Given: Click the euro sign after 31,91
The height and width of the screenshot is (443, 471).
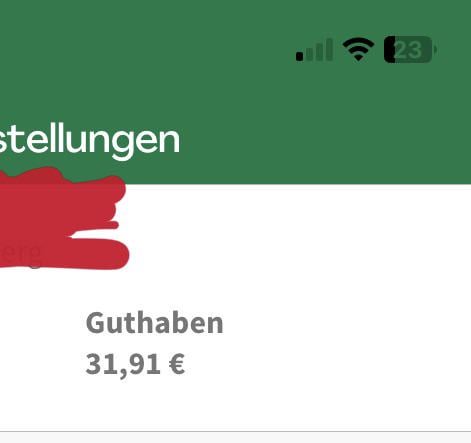Looking at the screenshot, I should pyautogui.click(x=177, y=364).
